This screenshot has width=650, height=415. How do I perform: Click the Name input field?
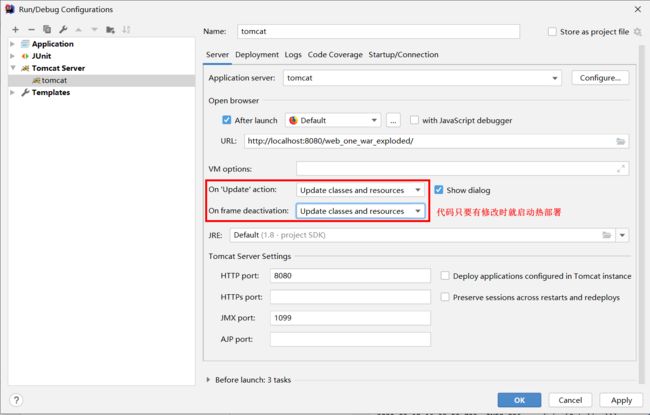[378, 32]
